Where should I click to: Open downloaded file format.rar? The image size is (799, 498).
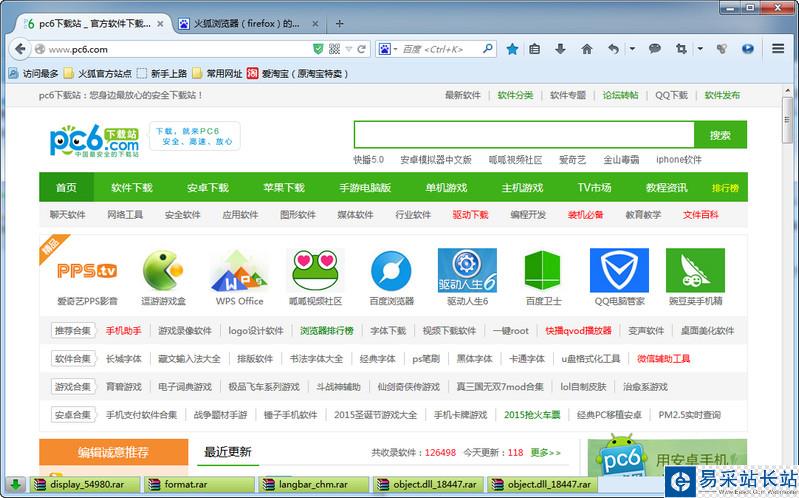click(199, 484)
